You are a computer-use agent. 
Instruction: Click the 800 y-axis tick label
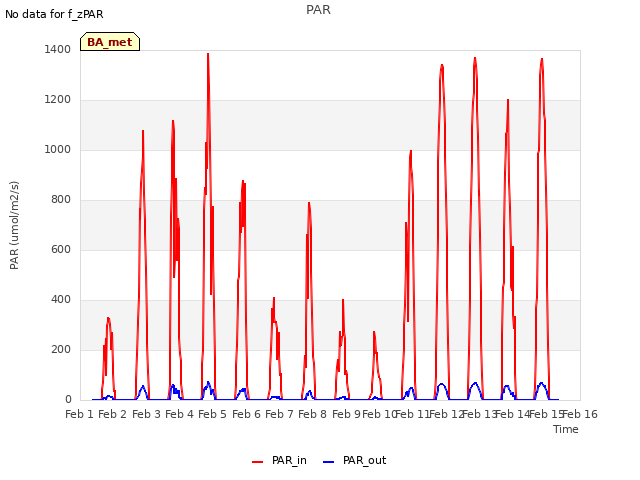[x=61, y=200]
